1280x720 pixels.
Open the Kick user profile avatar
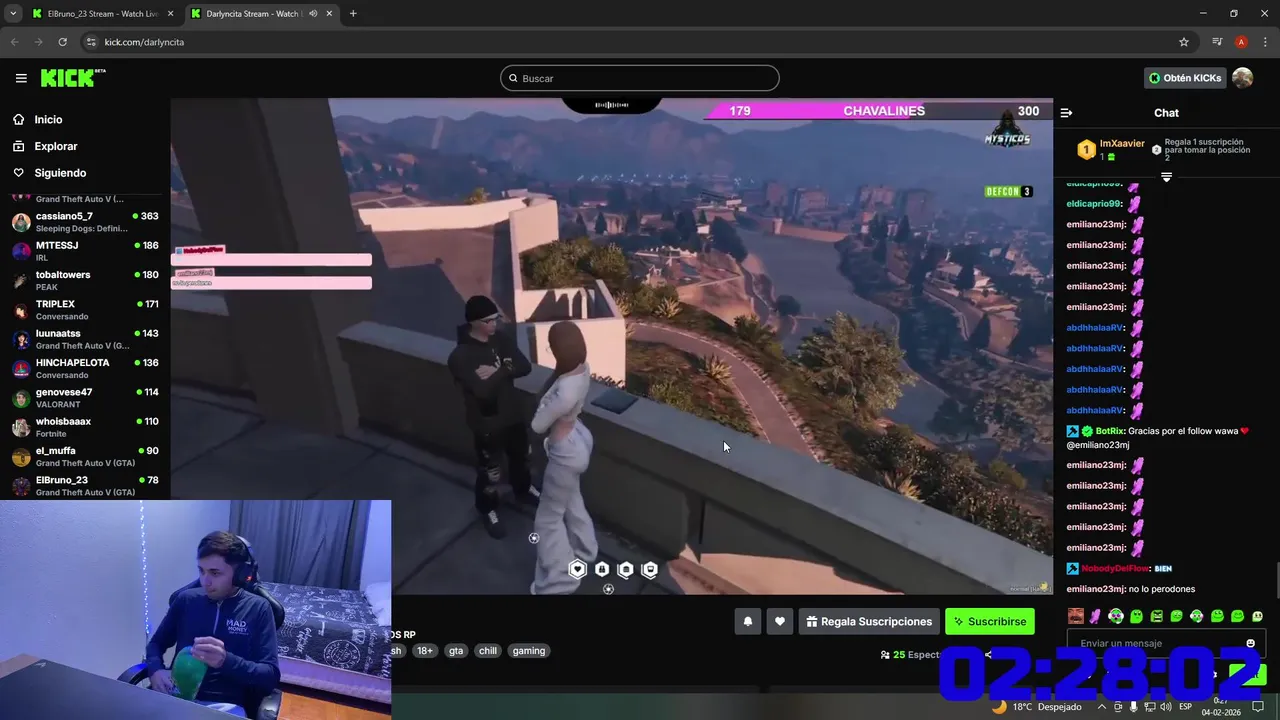pos(1242,78)
